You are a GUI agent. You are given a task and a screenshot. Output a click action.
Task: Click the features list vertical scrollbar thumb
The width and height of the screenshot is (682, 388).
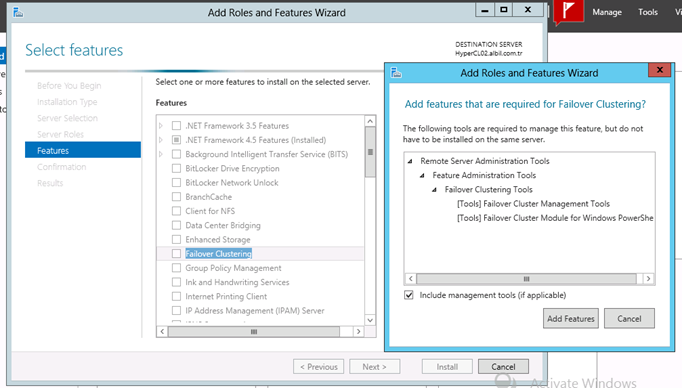click(370, 152)
